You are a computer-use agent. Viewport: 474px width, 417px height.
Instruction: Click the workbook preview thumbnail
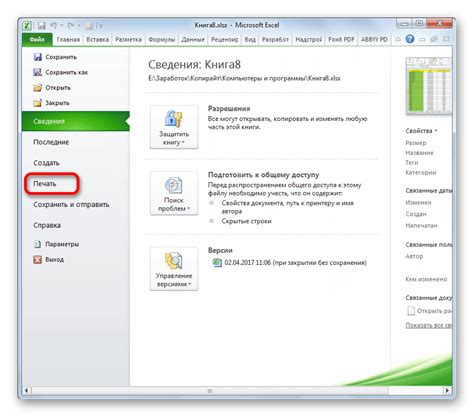point(429,86)
